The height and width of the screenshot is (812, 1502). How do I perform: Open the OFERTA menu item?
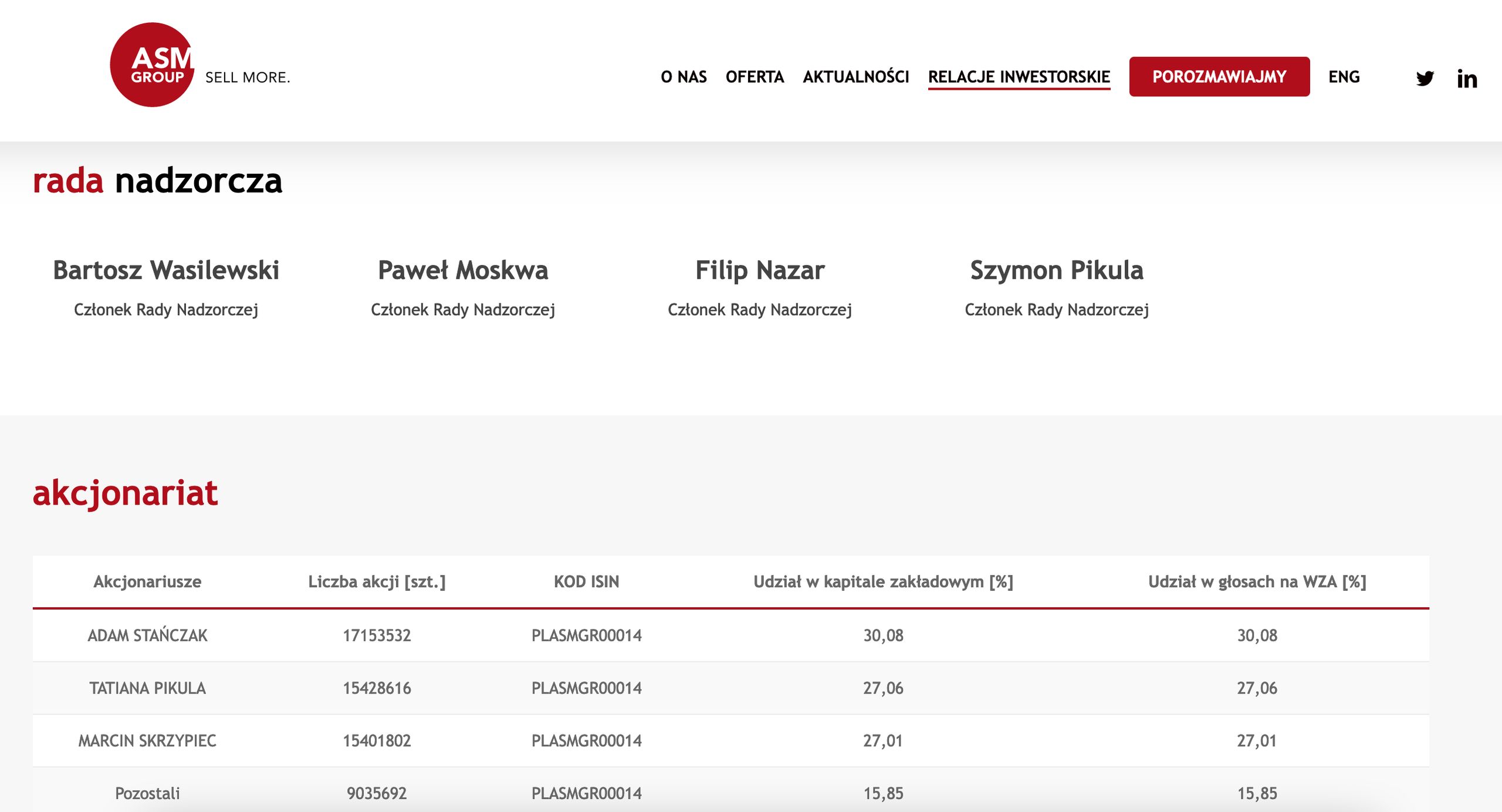tap(755, 76)
